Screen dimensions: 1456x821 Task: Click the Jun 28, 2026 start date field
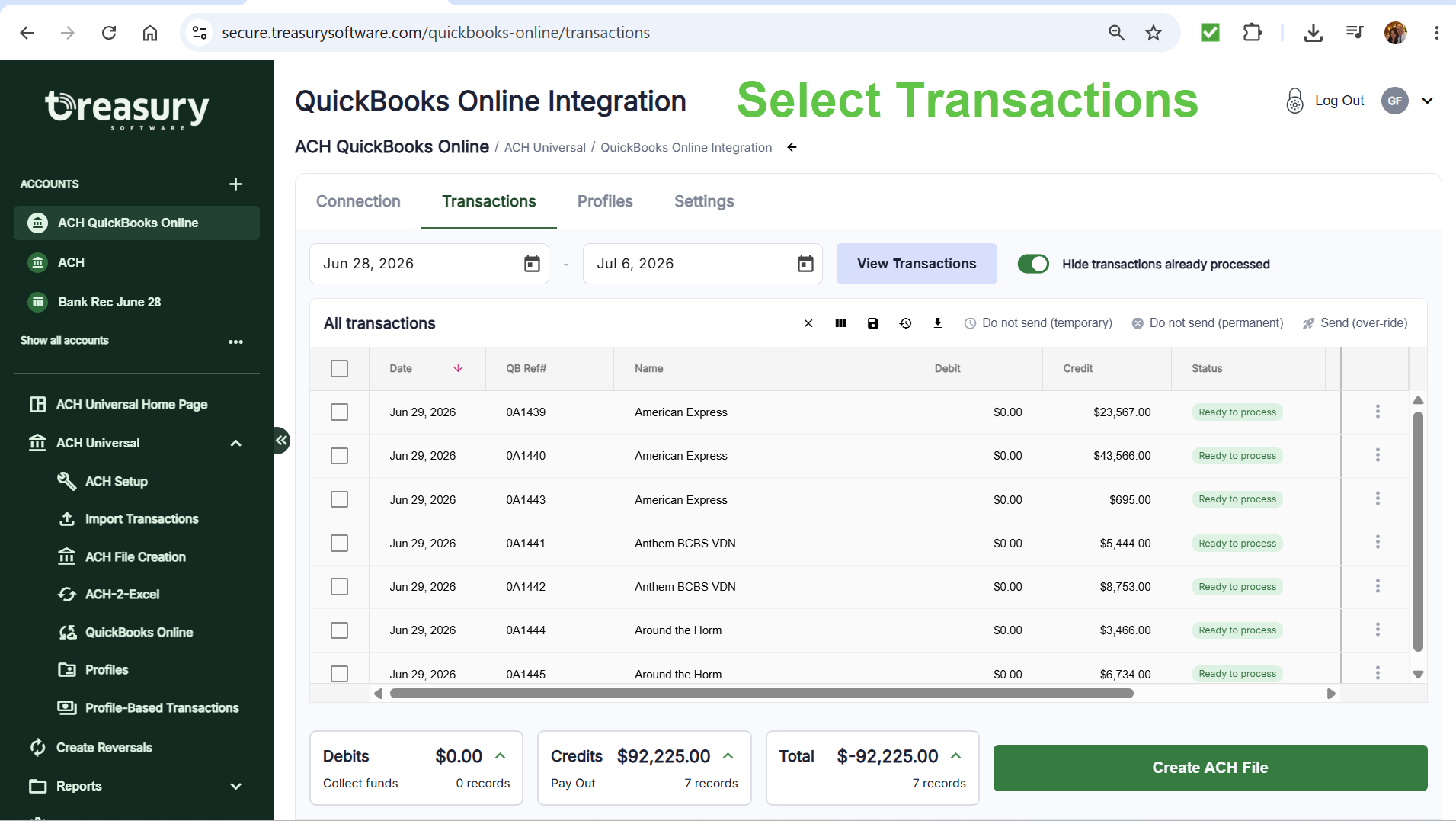[x=429, y=264]
